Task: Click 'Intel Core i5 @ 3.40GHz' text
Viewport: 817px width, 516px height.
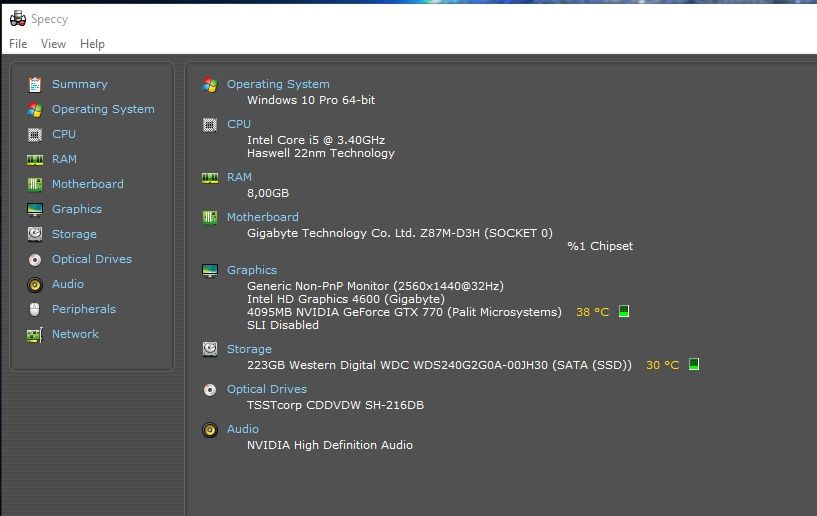Action: point(316,140)
